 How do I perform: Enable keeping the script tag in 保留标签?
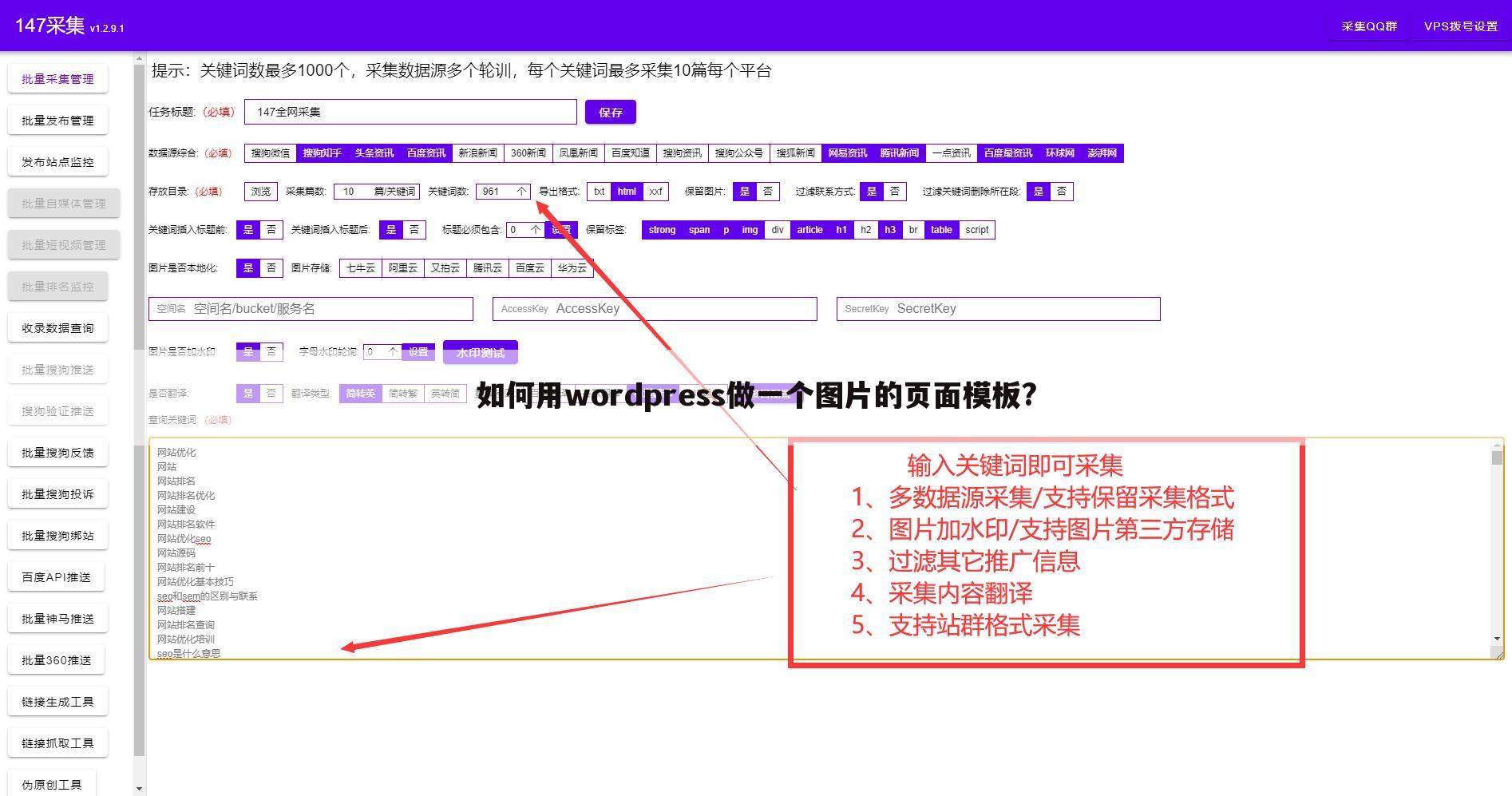click(976, 230)
